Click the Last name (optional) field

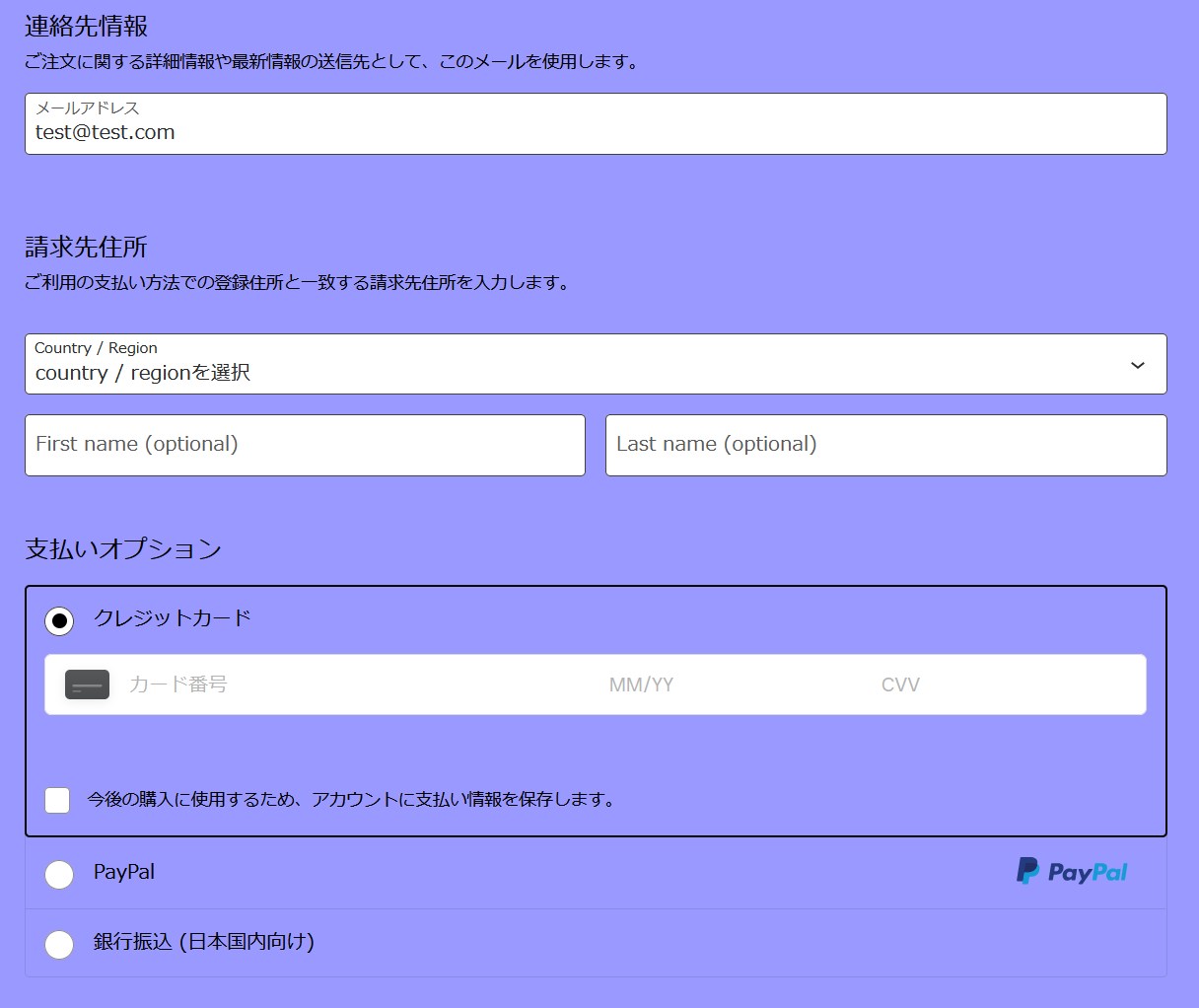[885, 445]
